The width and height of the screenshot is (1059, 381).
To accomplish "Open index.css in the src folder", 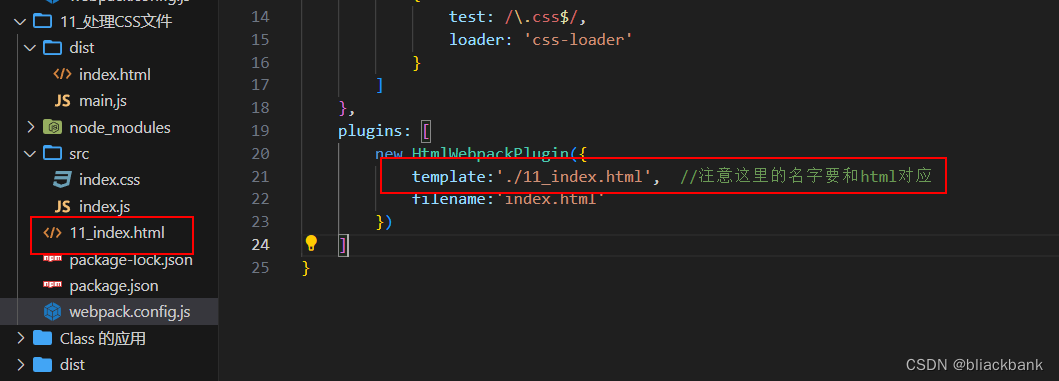I will [x=109, y=180].
